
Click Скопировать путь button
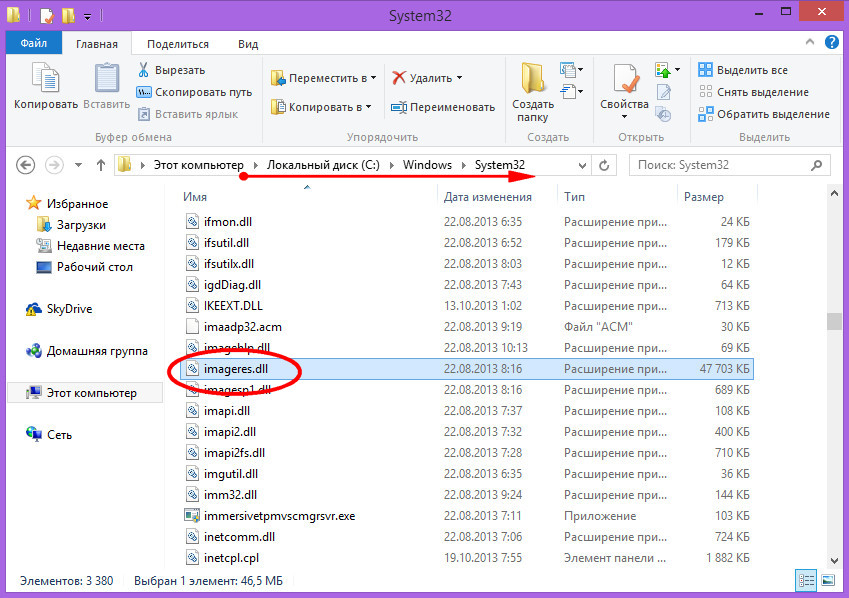196,92
